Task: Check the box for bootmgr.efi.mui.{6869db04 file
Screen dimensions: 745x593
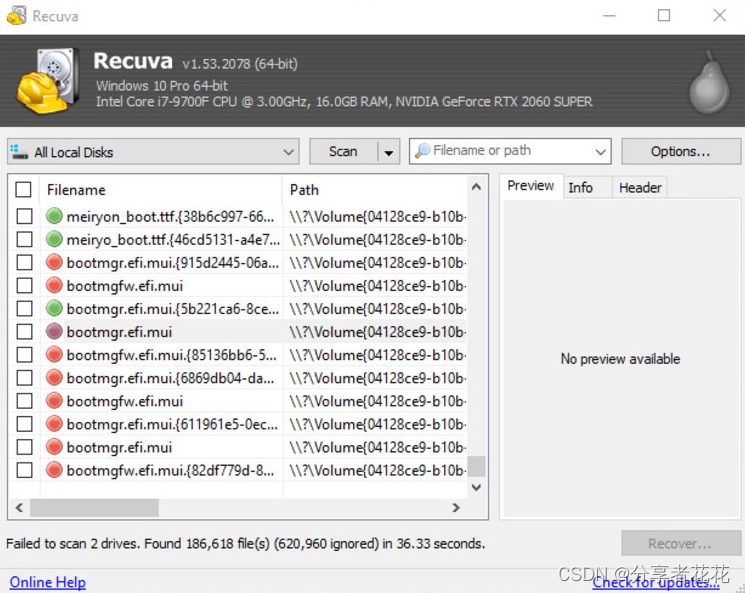Action: click(24, 378)
